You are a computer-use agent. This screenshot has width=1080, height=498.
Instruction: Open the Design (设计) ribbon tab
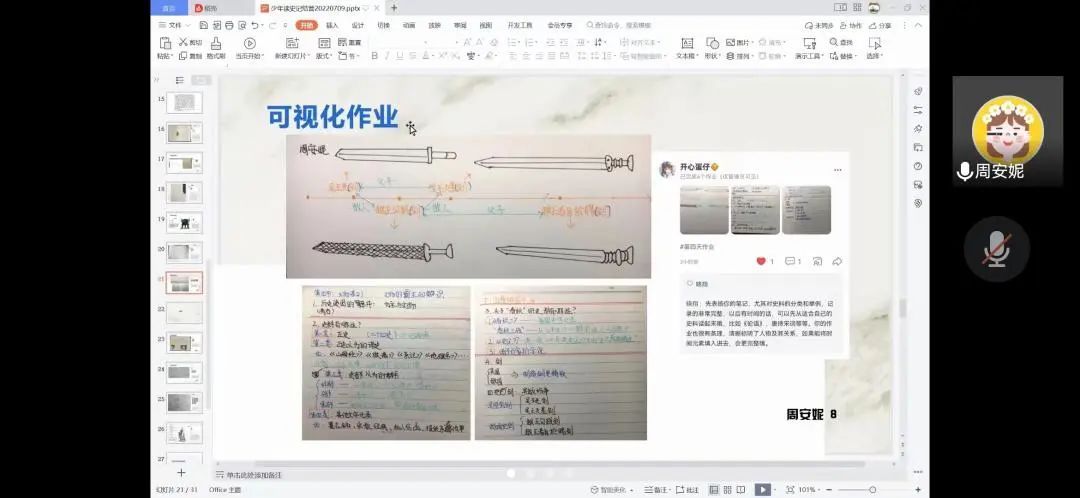pyautogui.click(x=357, y=25)
